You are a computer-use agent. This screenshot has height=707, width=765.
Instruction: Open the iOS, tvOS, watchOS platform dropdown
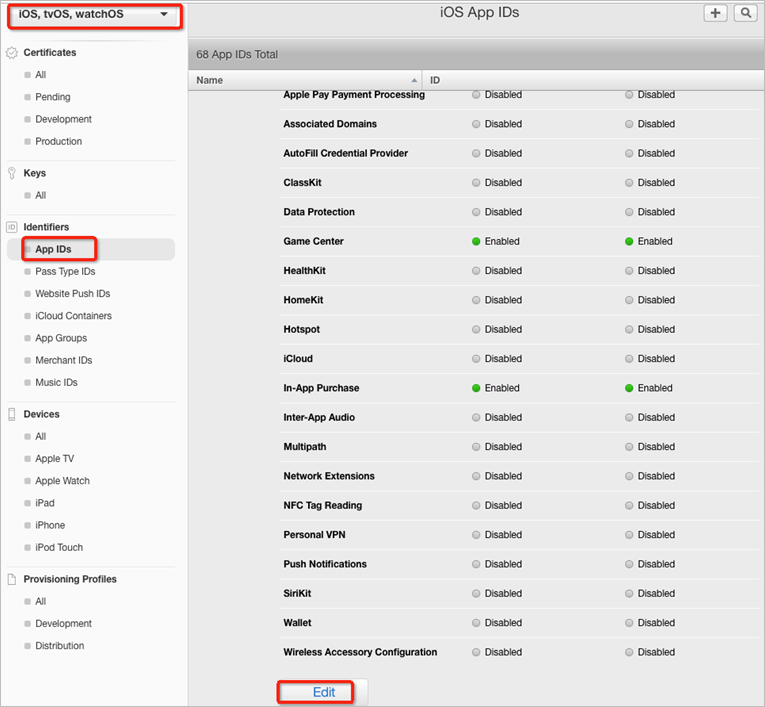click(95, 15)
